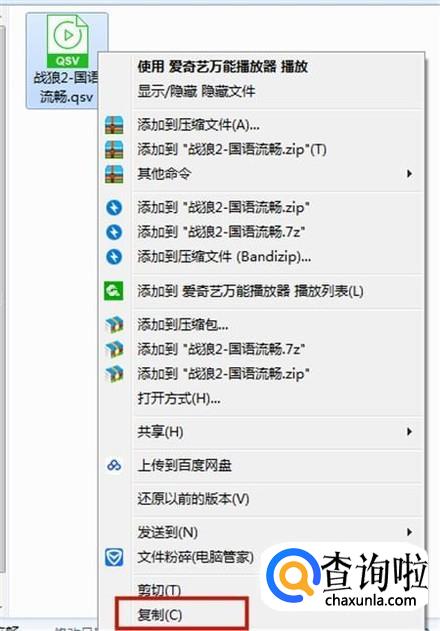Select 剪切(T) menu entry

tap(159, 590)
